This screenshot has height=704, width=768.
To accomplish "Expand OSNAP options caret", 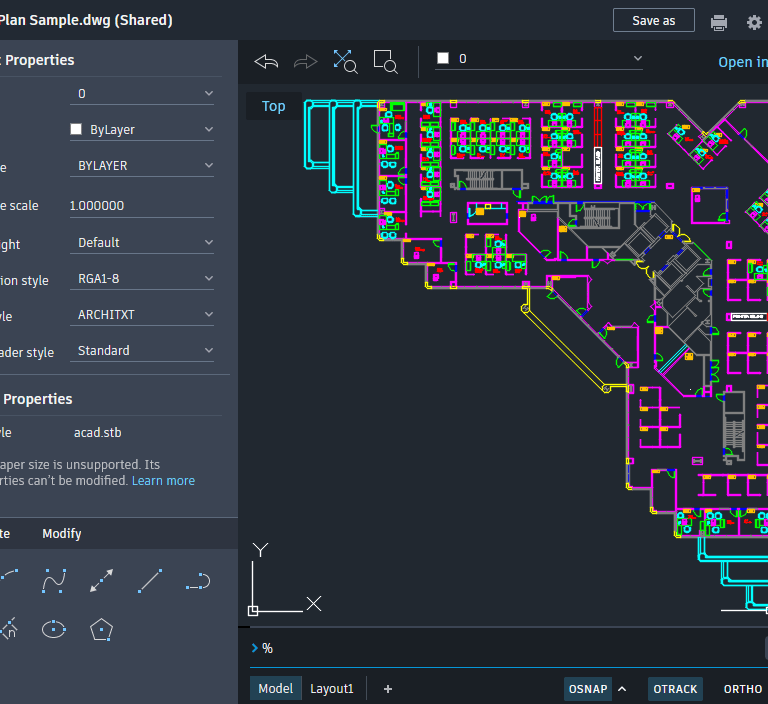I will coord(623,689).
